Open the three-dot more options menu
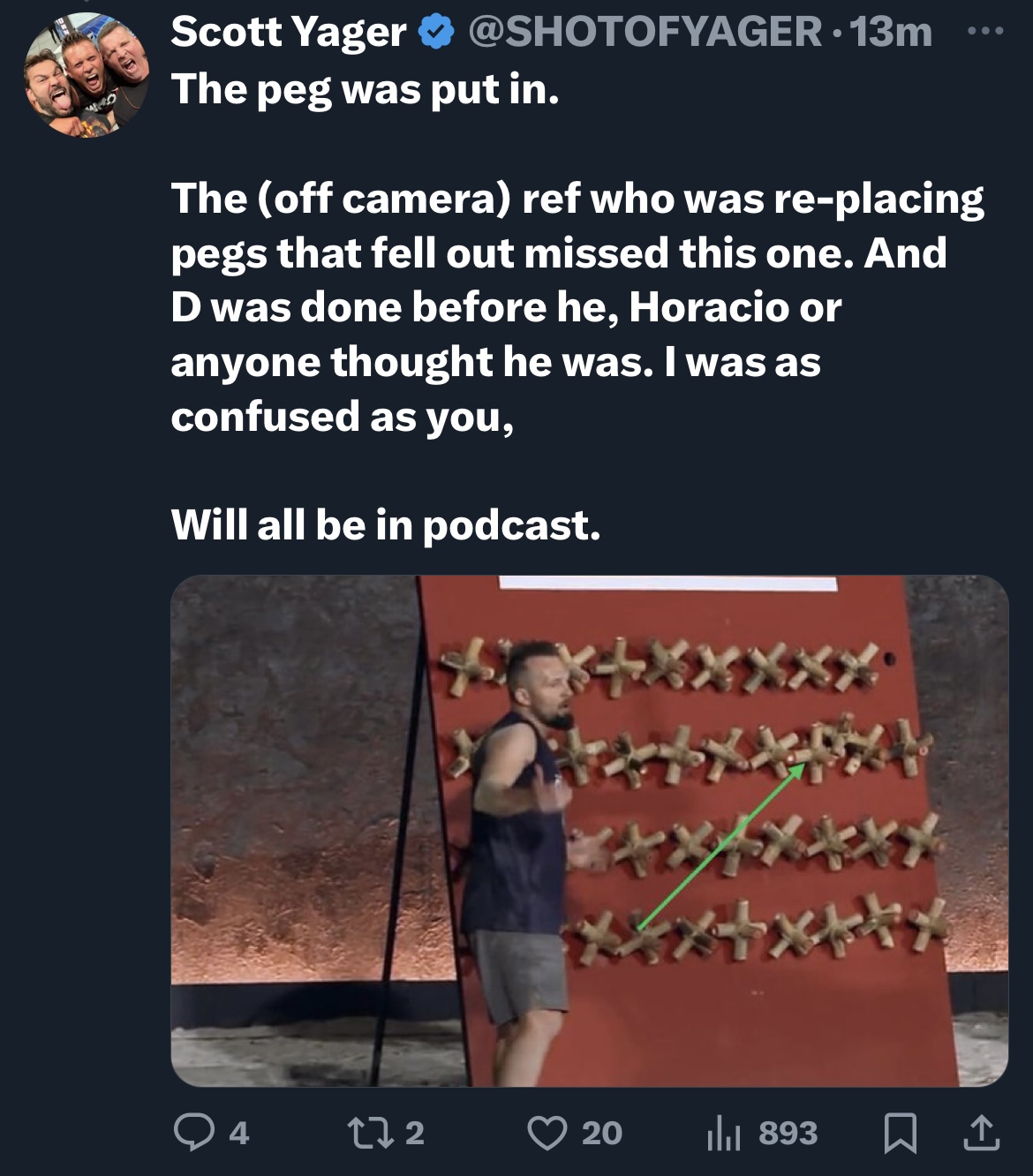 pyautogui.click(x=986, y=32)
